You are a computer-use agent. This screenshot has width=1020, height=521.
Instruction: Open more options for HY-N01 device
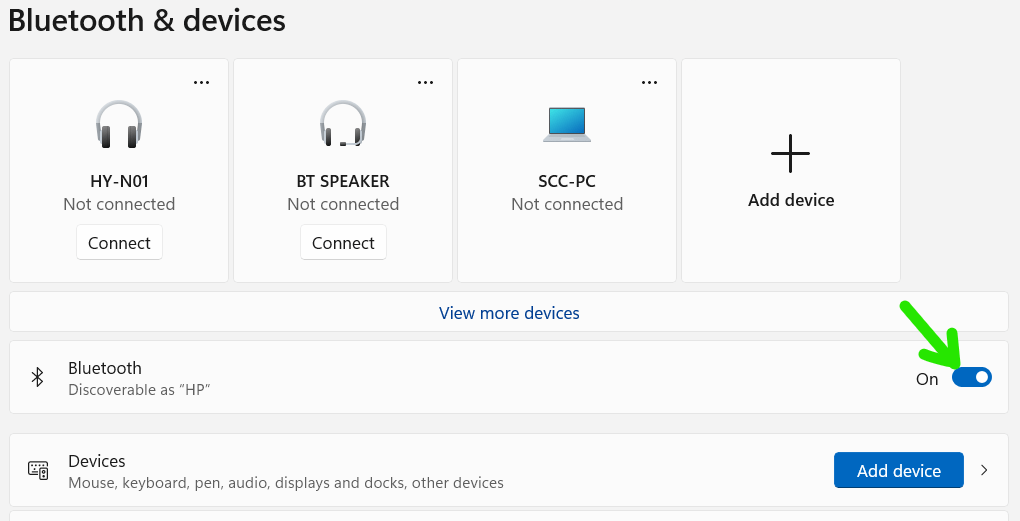[202, 83]
